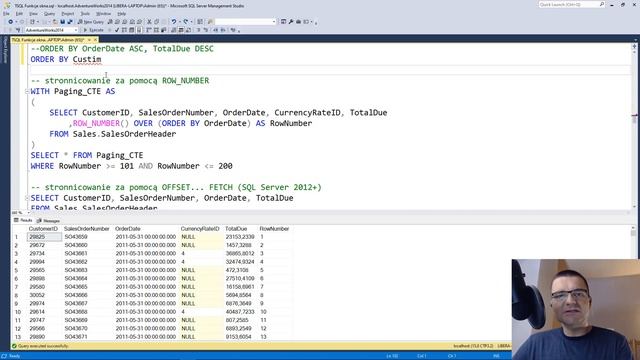Switch to the Messages tab
This screenshot has width=640, height=360.
tap(49, 220)
